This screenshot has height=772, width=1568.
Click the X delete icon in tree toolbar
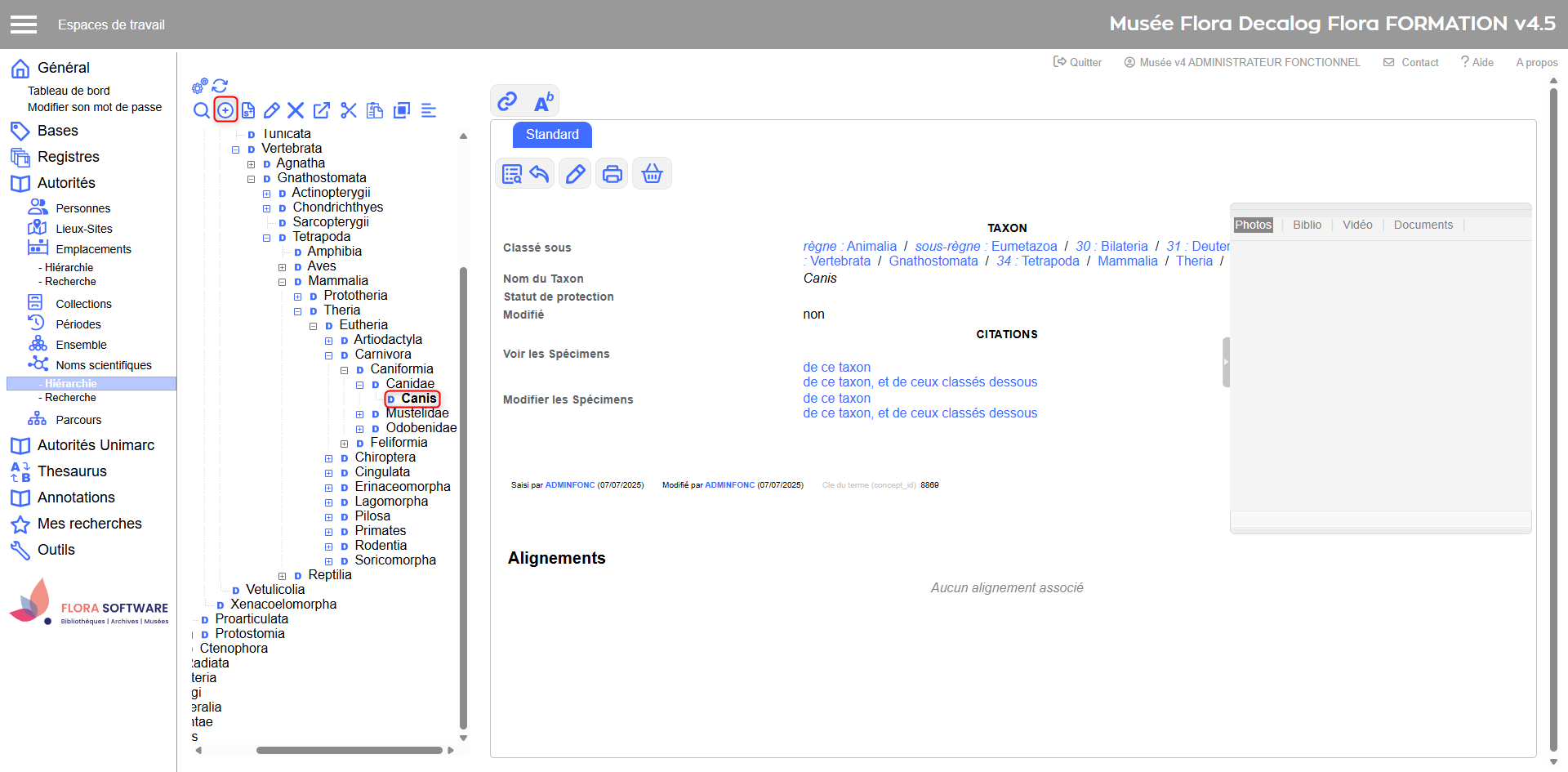296,110
